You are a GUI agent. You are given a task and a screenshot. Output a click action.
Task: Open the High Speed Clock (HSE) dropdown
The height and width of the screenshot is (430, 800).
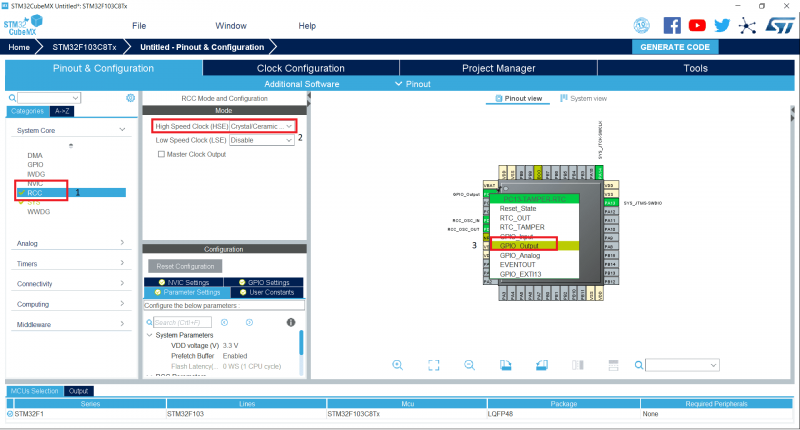click(262, 126)
